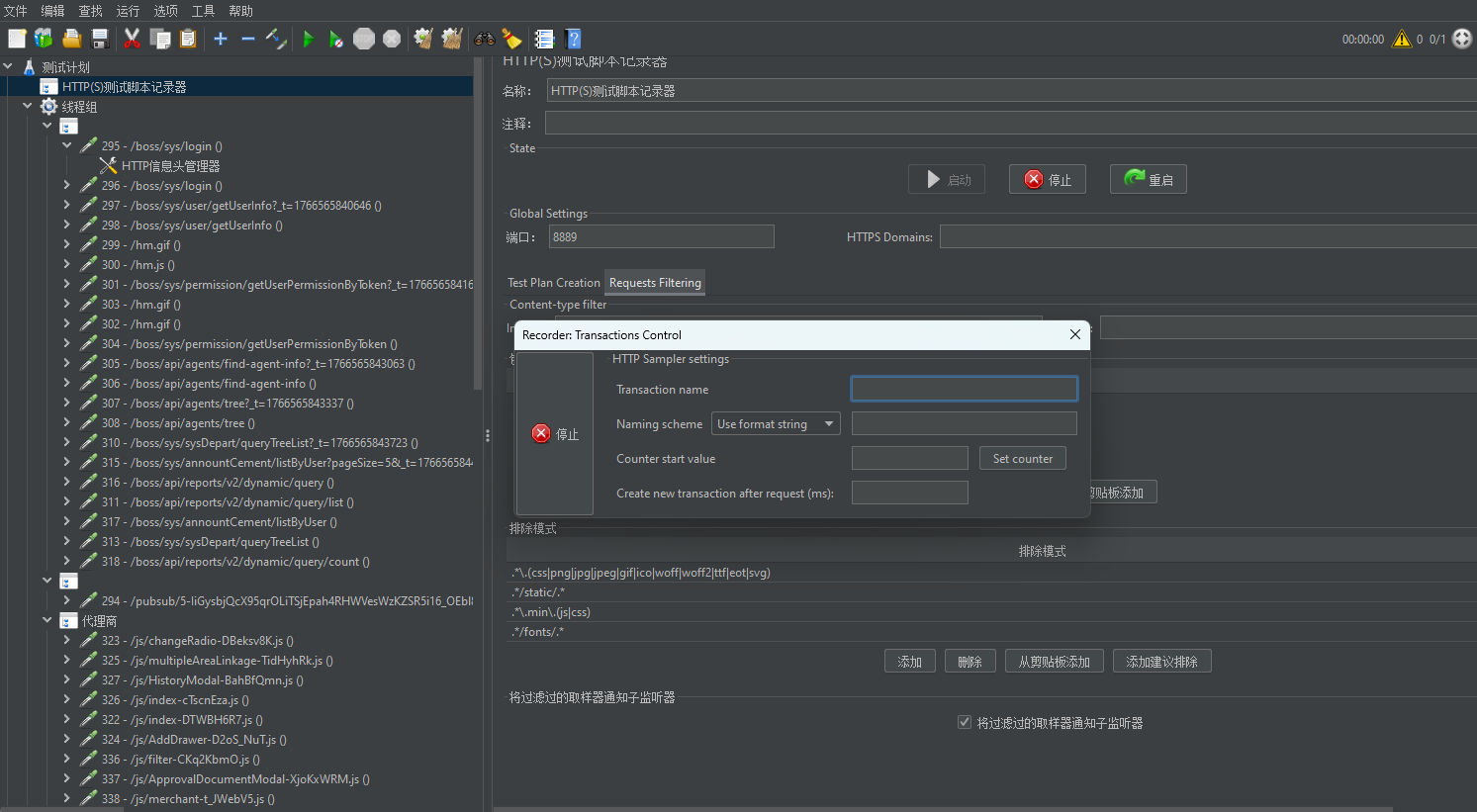The height and width of the screenshot is (812, 1477).
Task: Open the 工具 menu
Action: pyautogui.click(x=203, y=11)
